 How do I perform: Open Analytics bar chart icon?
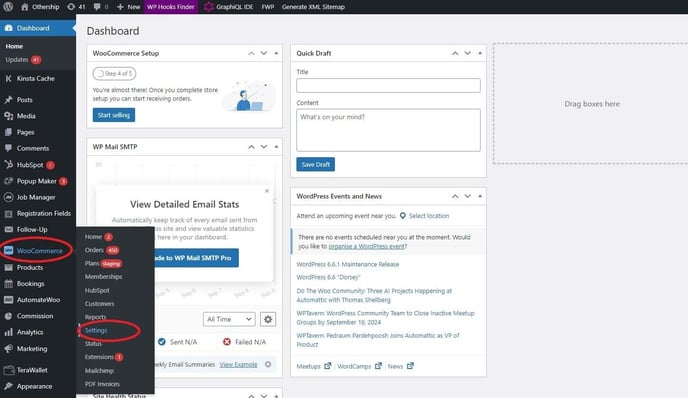coord(8,332)
